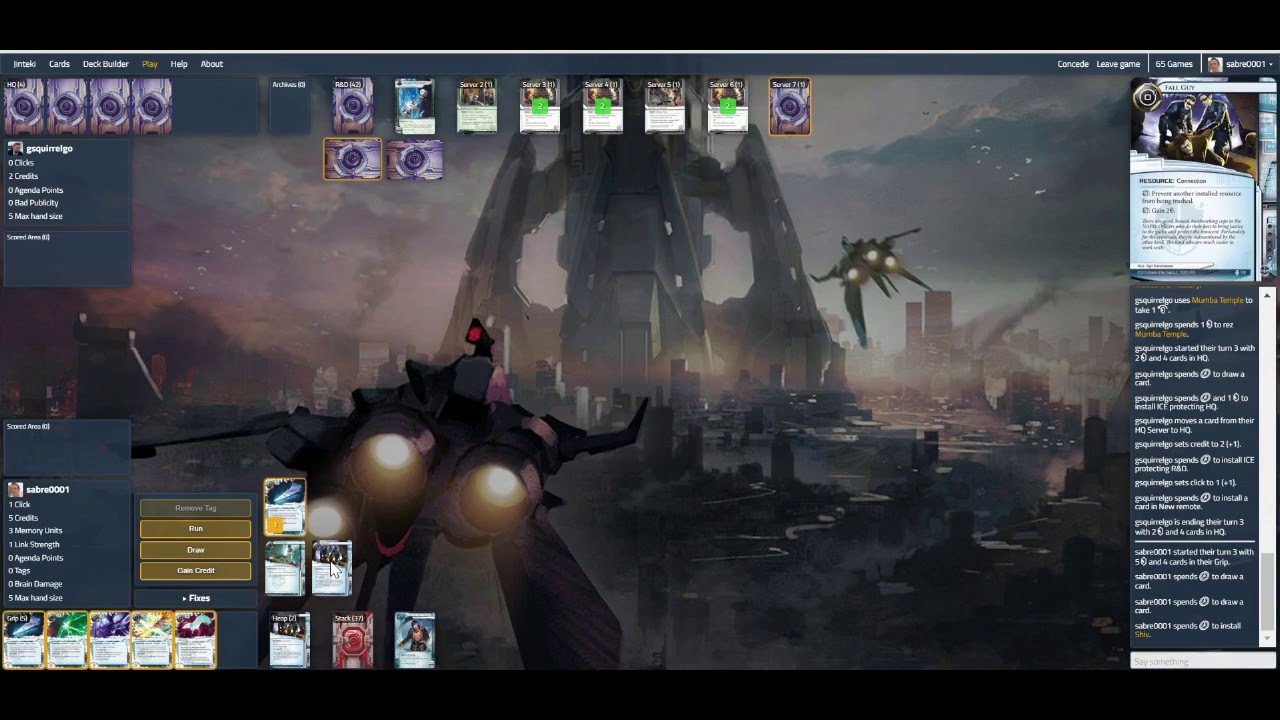Select the R&D (42) deck
Viewport: 1280px width, 720px height.
[x=352, y=106]
